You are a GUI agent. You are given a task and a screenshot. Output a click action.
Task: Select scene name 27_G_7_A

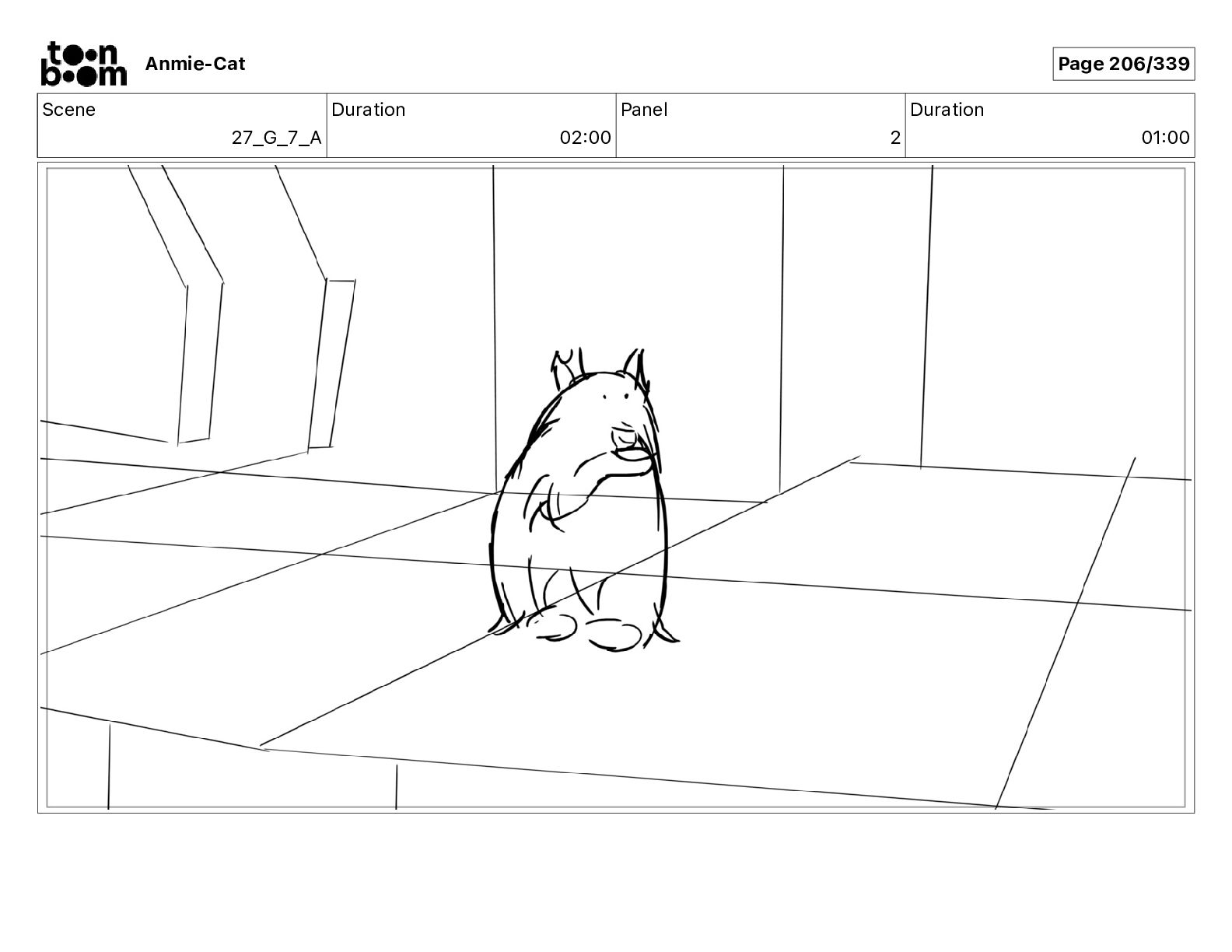[x=276, y=138]
